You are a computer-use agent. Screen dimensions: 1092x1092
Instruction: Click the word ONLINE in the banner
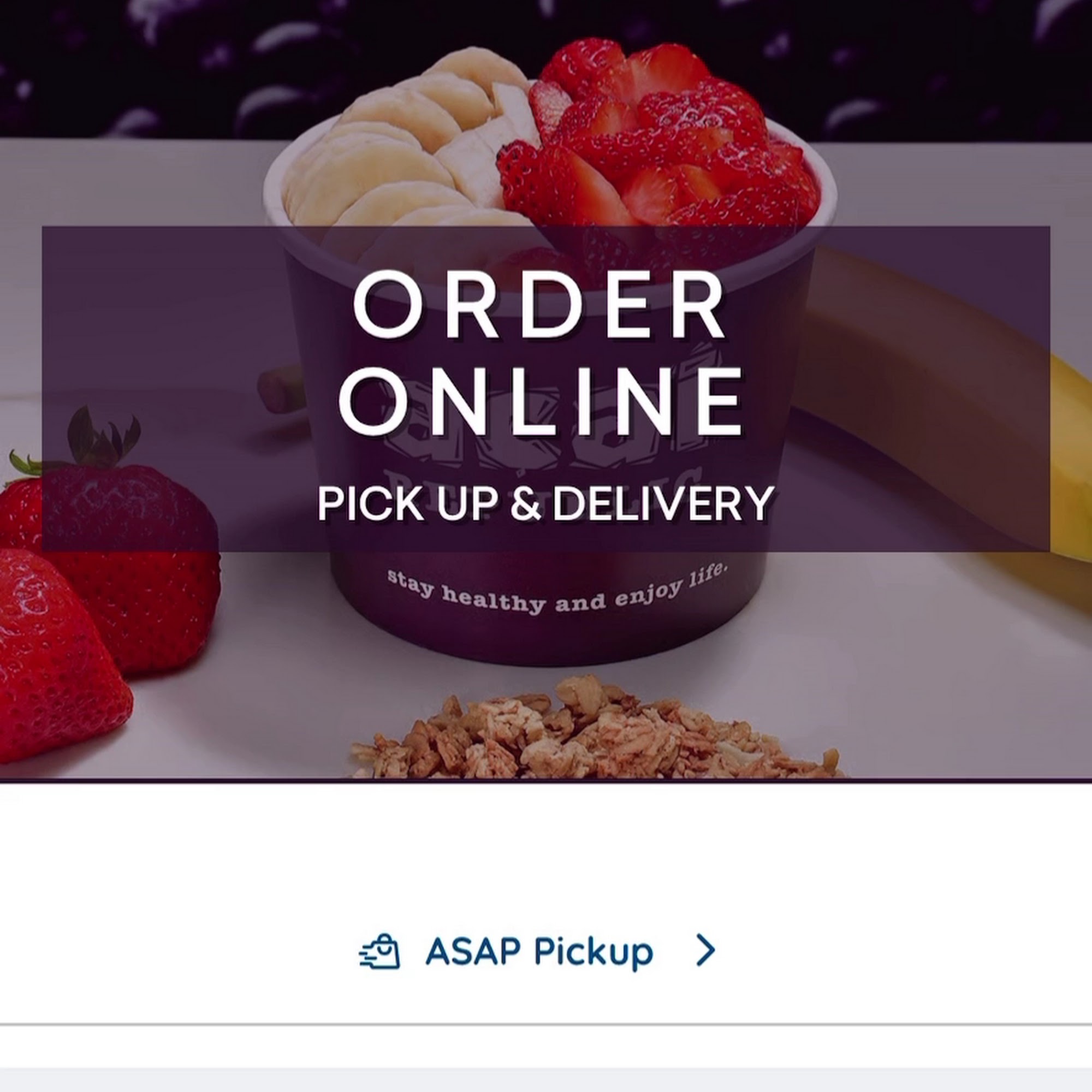[x=541, y=401]
